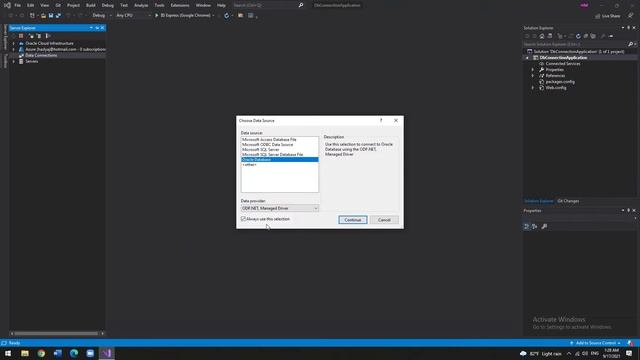This screenshot has width=640, height=360.
Task: Click the Save icon in toolbar
Action: [51, 16]
